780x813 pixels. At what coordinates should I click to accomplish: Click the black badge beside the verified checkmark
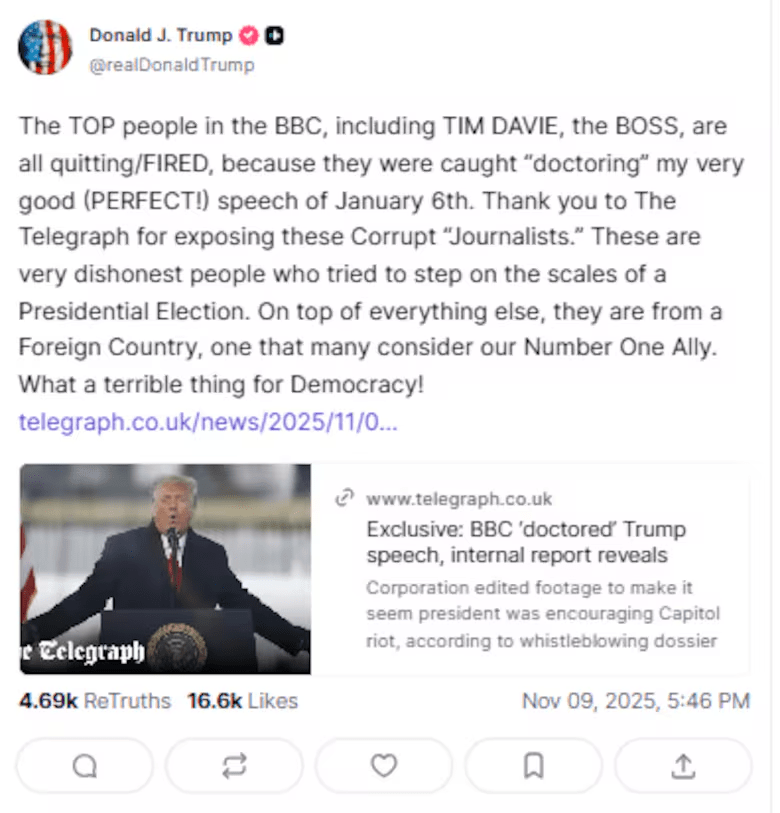click(274, 35)
